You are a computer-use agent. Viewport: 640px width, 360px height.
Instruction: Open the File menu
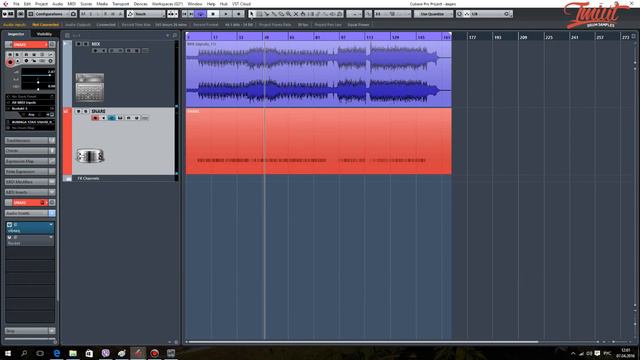[x=16, y=4]
